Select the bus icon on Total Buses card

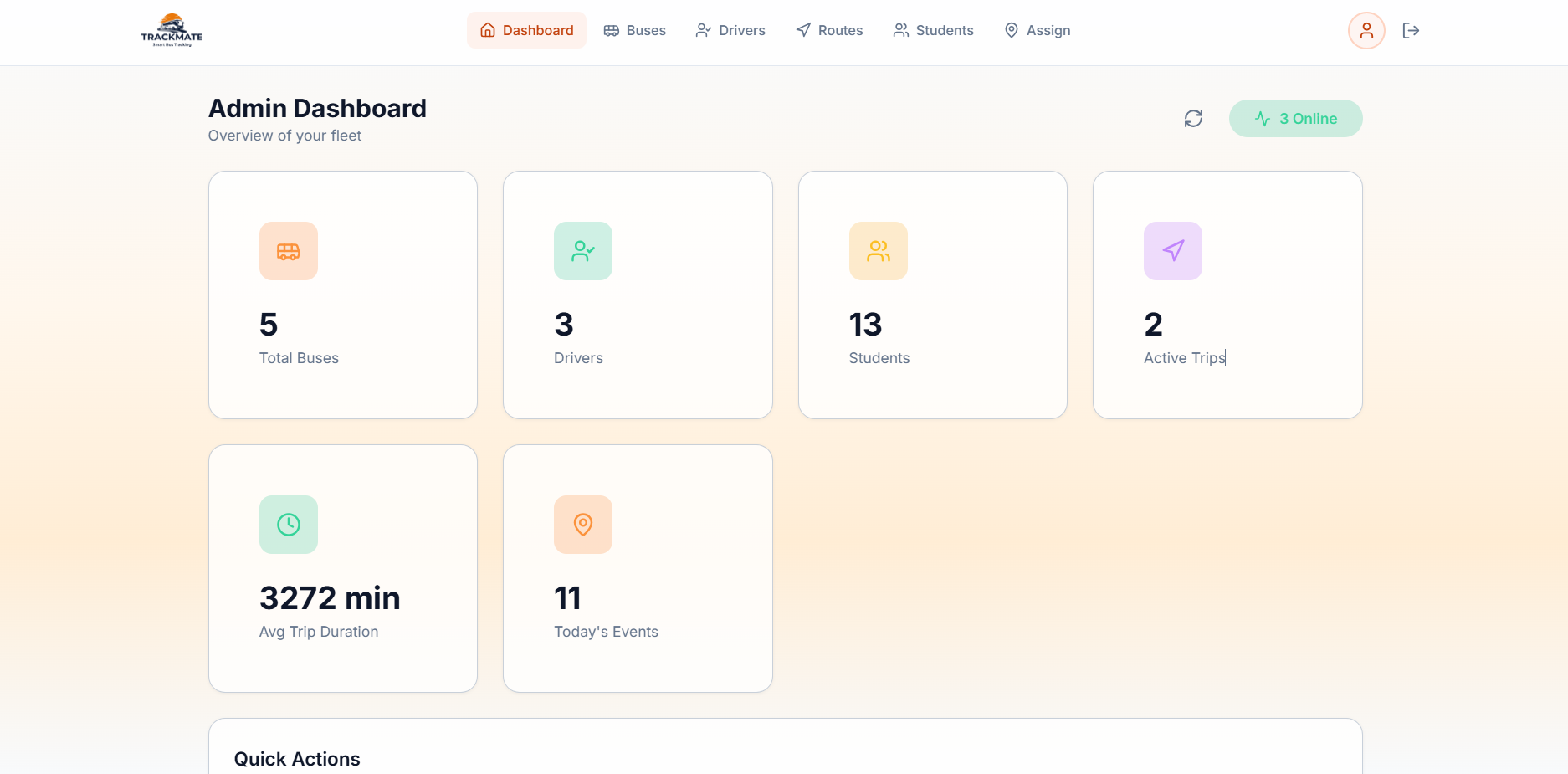pos(288,250)
